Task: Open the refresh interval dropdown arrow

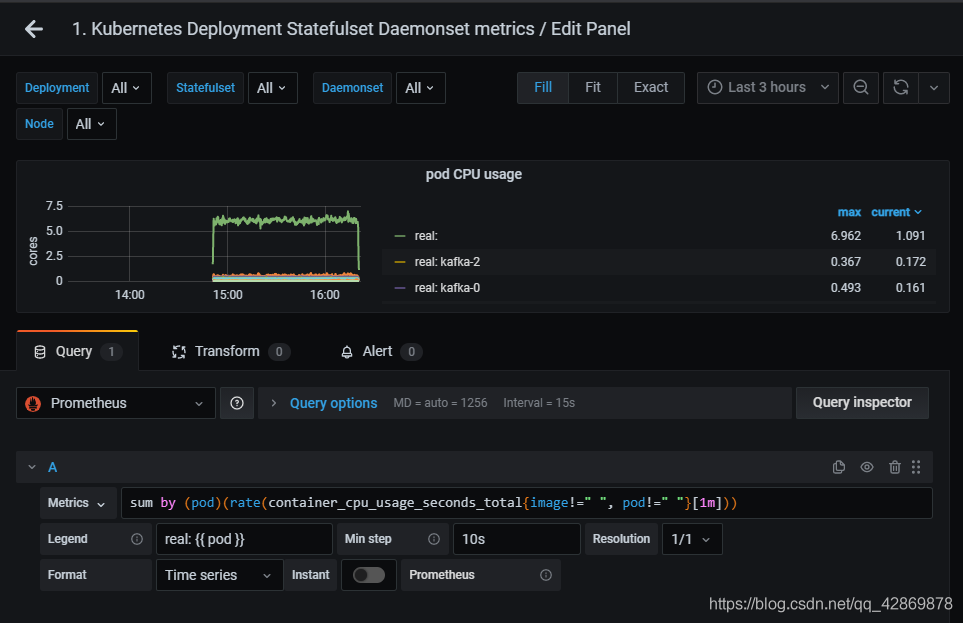Action: click(x=934, y=87)
